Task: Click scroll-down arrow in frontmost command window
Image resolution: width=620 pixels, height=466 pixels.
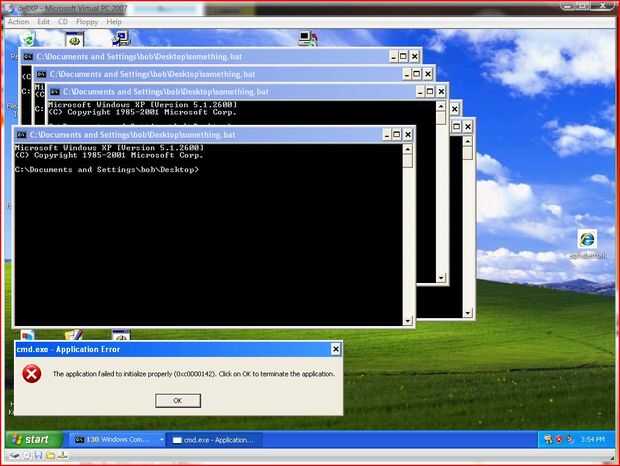Action: click(x=407, y=321)
